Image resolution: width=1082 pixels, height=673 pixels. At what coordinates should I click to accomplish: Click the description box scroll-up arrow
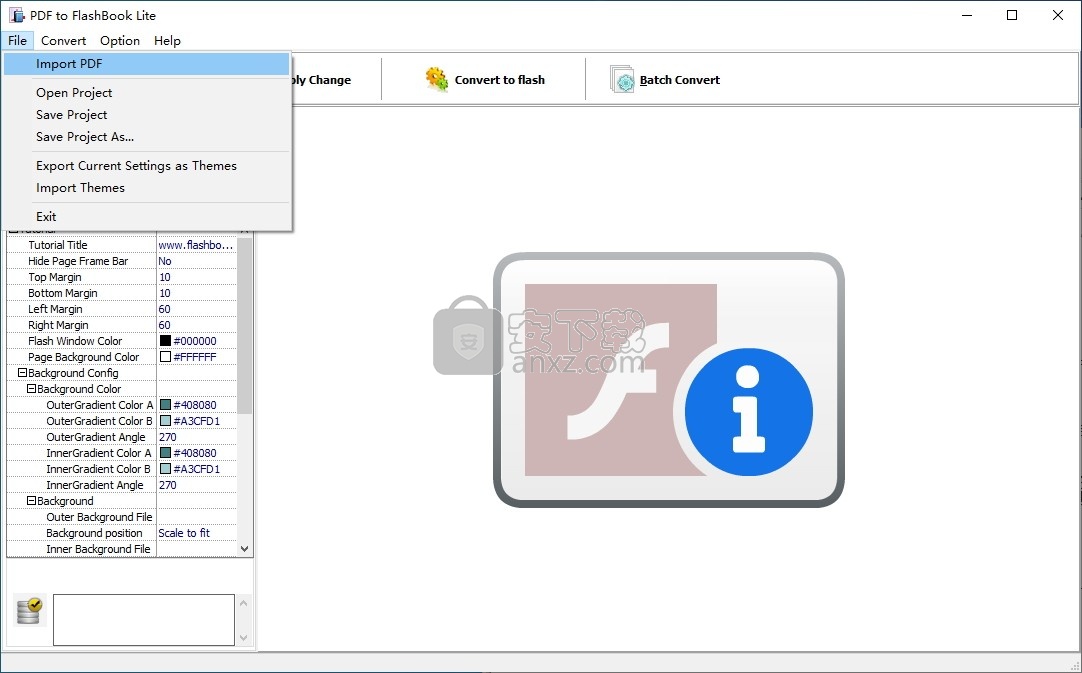click(x=243, y=603)
